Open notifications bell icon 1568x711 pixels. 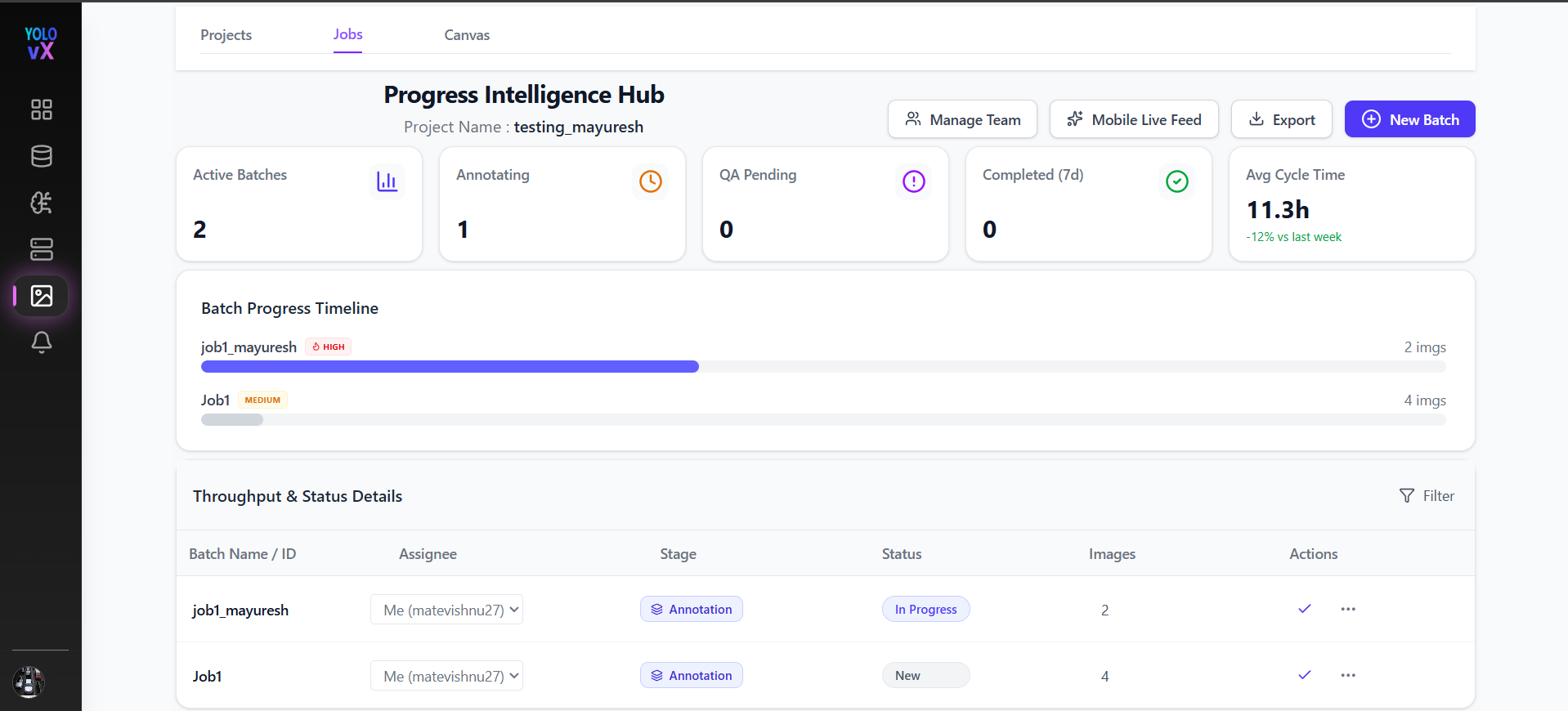coord(42,342)
